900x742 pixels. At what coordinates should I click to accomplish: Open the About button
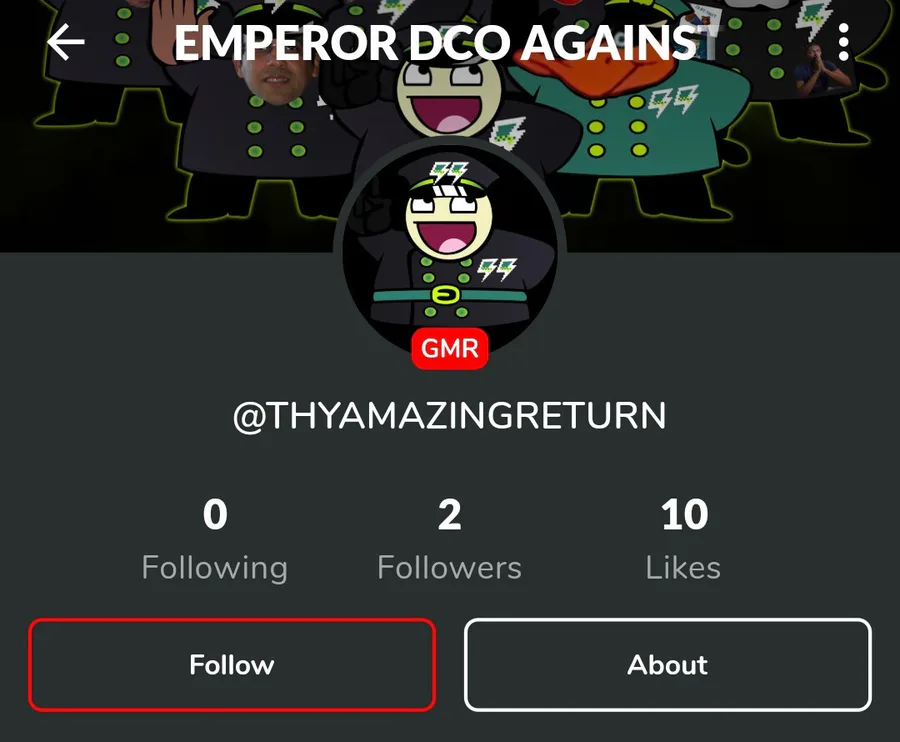(x=668, y=665)
